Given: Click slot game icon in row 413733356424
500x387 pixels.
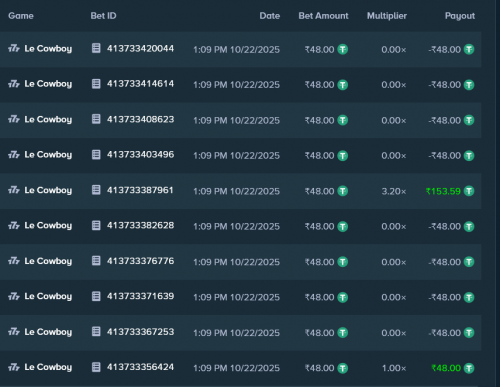Looking at the screenshot, I should pos(14,367).
